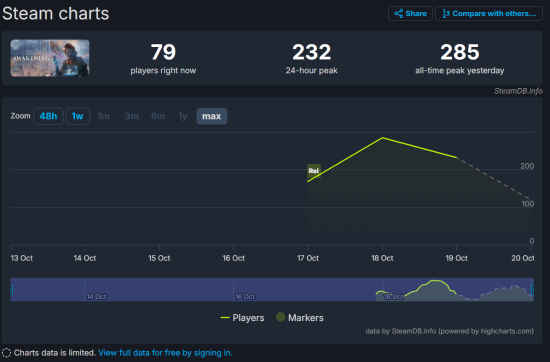The width and height of the screenshot is (550, 362).
Task: Click the 1y zoom option
Action: (182, 116)
